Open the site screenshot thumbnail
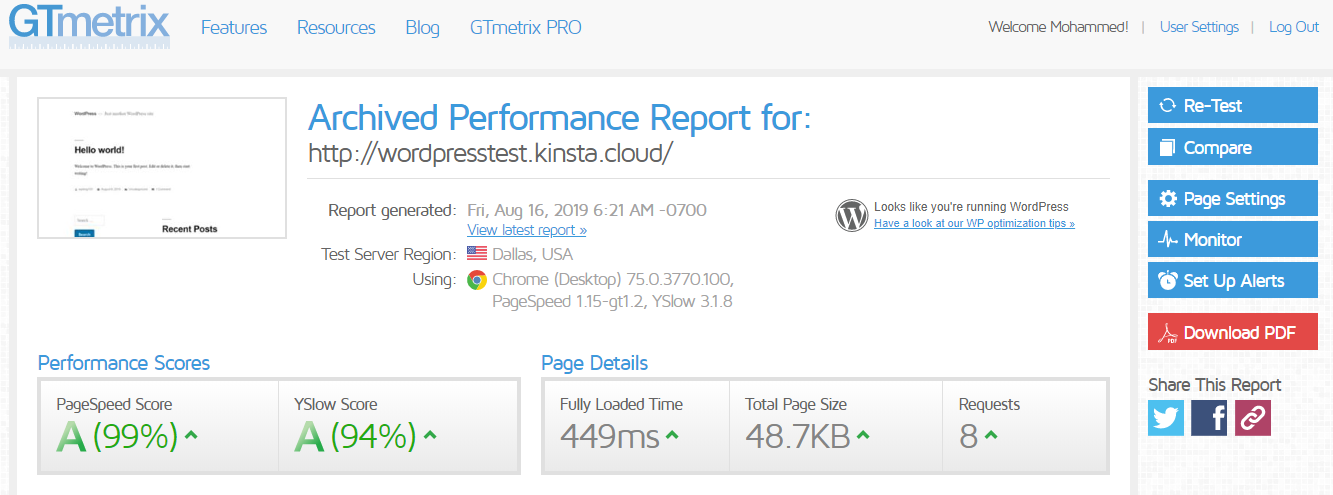 tap(162, 168)
